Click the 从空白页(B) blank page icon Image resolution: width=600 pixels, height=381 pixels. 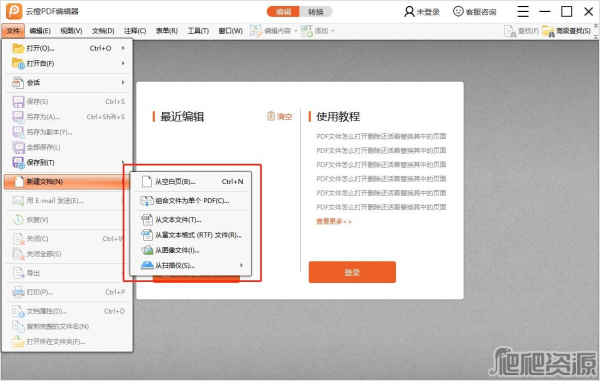[x=147, y=181]
